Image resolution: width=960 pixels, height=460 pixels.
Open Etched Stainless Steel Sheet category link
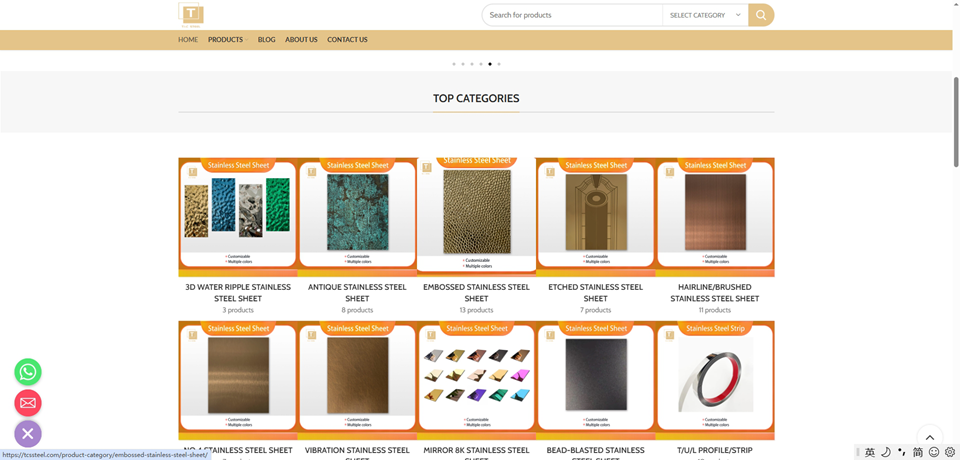pos(595,292)
